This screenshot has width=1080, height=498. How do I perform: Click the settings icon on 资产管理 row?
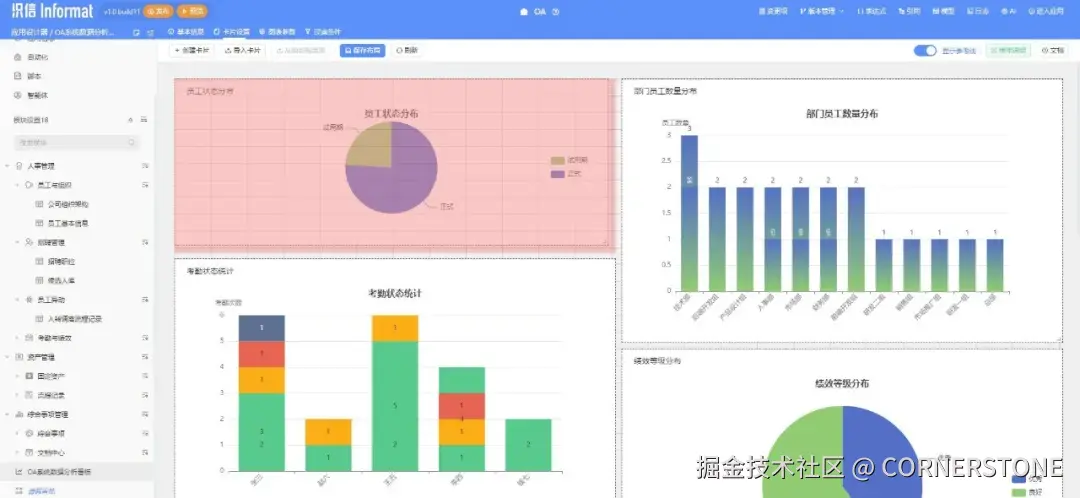point(145,357)
